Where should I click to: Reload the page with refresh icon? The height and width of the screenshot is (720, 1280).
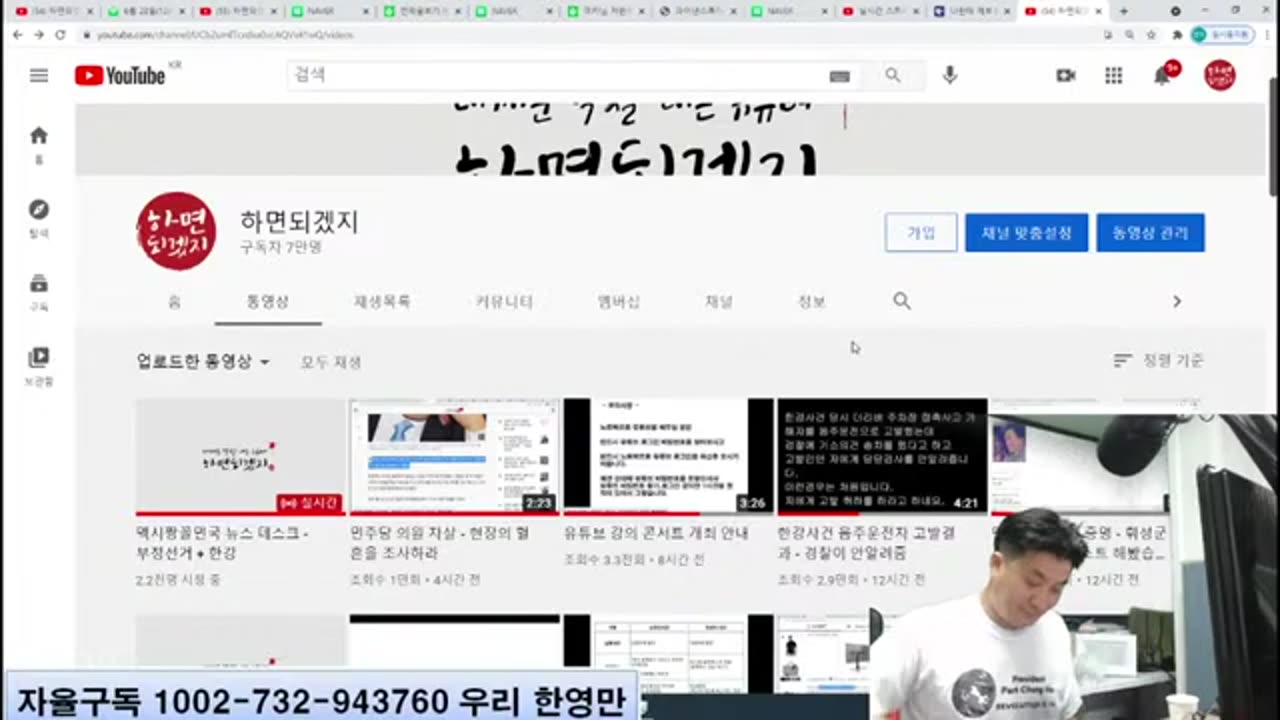pyautogui.click(x=60, y=34)
